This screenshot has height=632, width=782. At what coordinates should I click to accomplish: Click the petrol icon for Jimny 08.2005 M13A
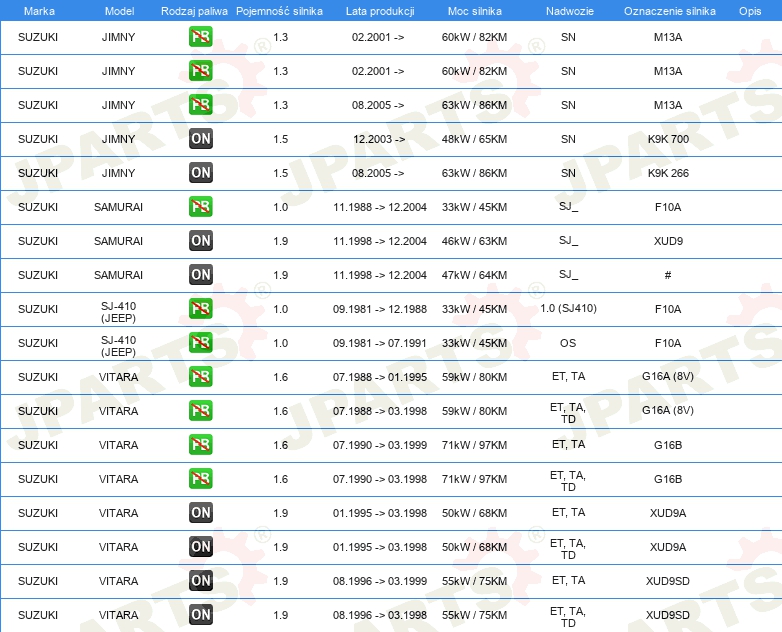pos(200,105)
